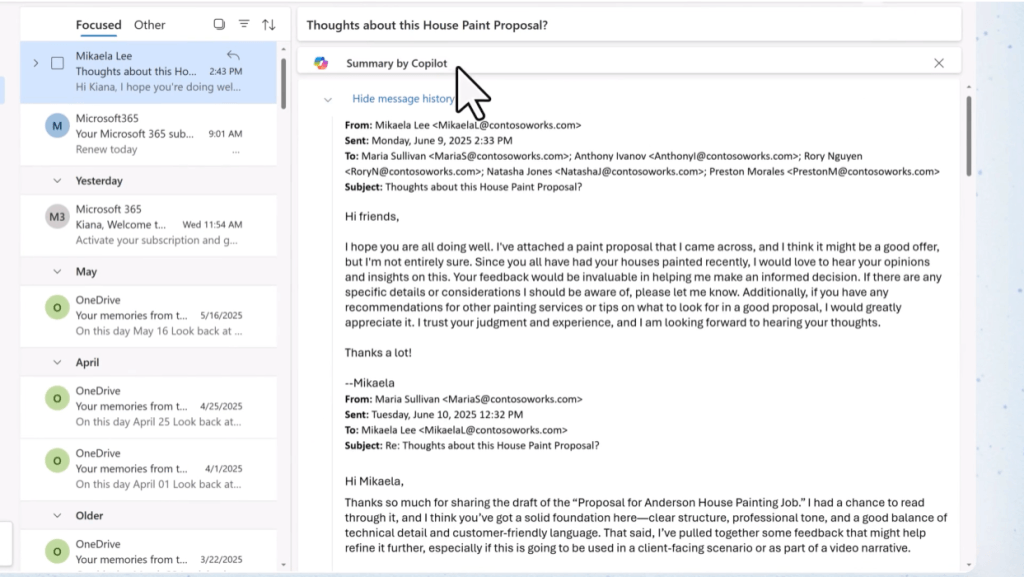Click the OneDrive avatar for 3/22/2025 email
This screenshot has width=1024, height=577.
(57, 552)
